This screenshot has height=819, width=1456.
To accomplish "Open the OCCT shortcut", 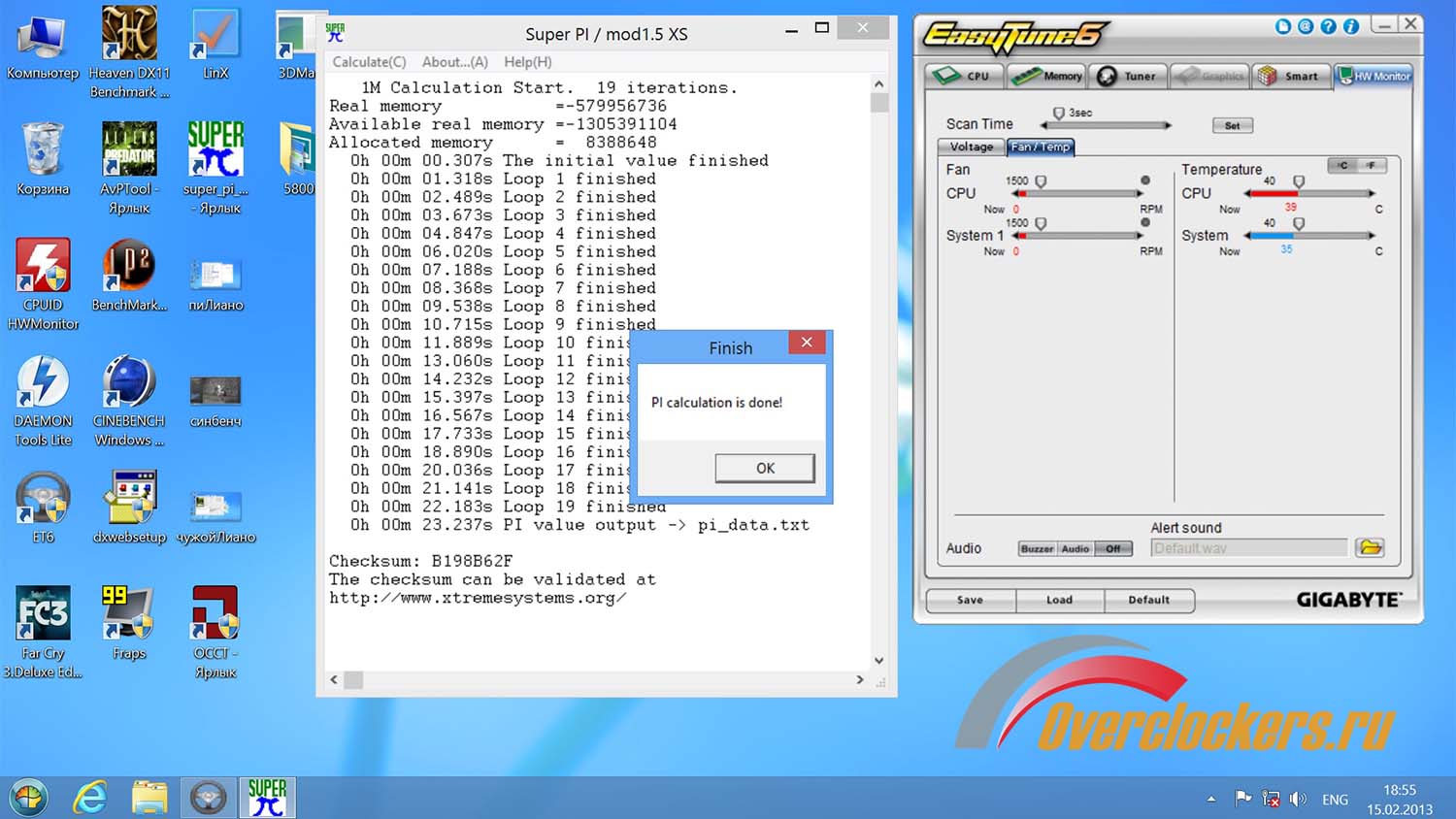I will tap(215, 632).
